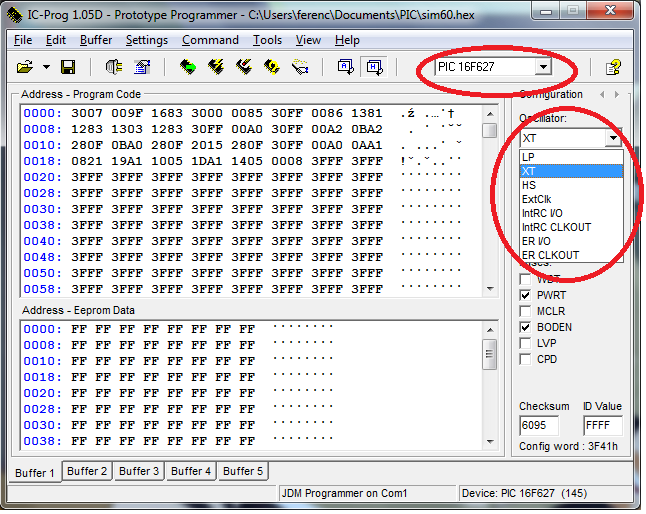Switch to Buffer 2 tab

pyautogui.click(x=87, y=471)
